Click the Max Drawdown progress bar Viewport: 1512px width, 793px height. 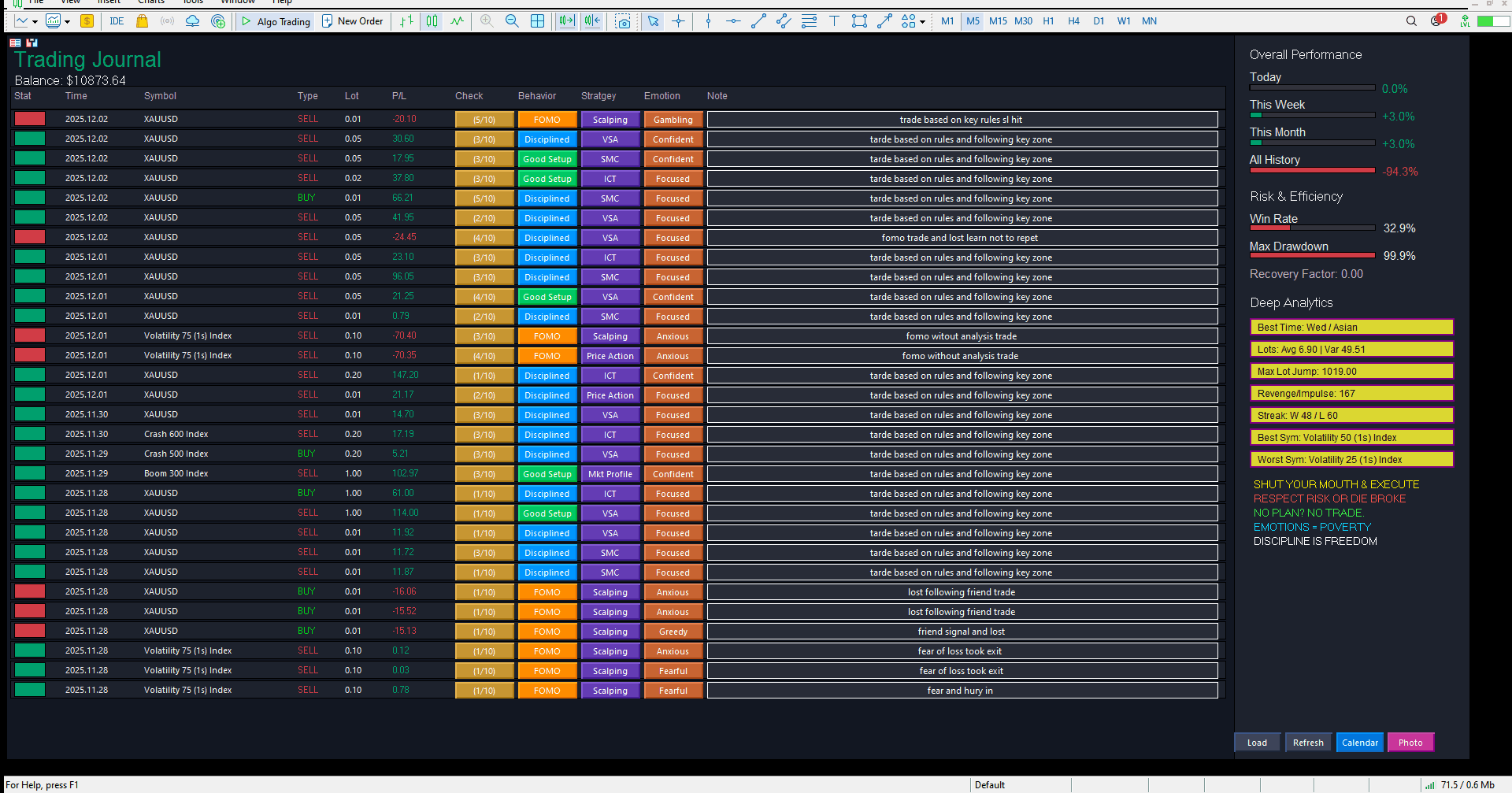[x=1312, y=255]
